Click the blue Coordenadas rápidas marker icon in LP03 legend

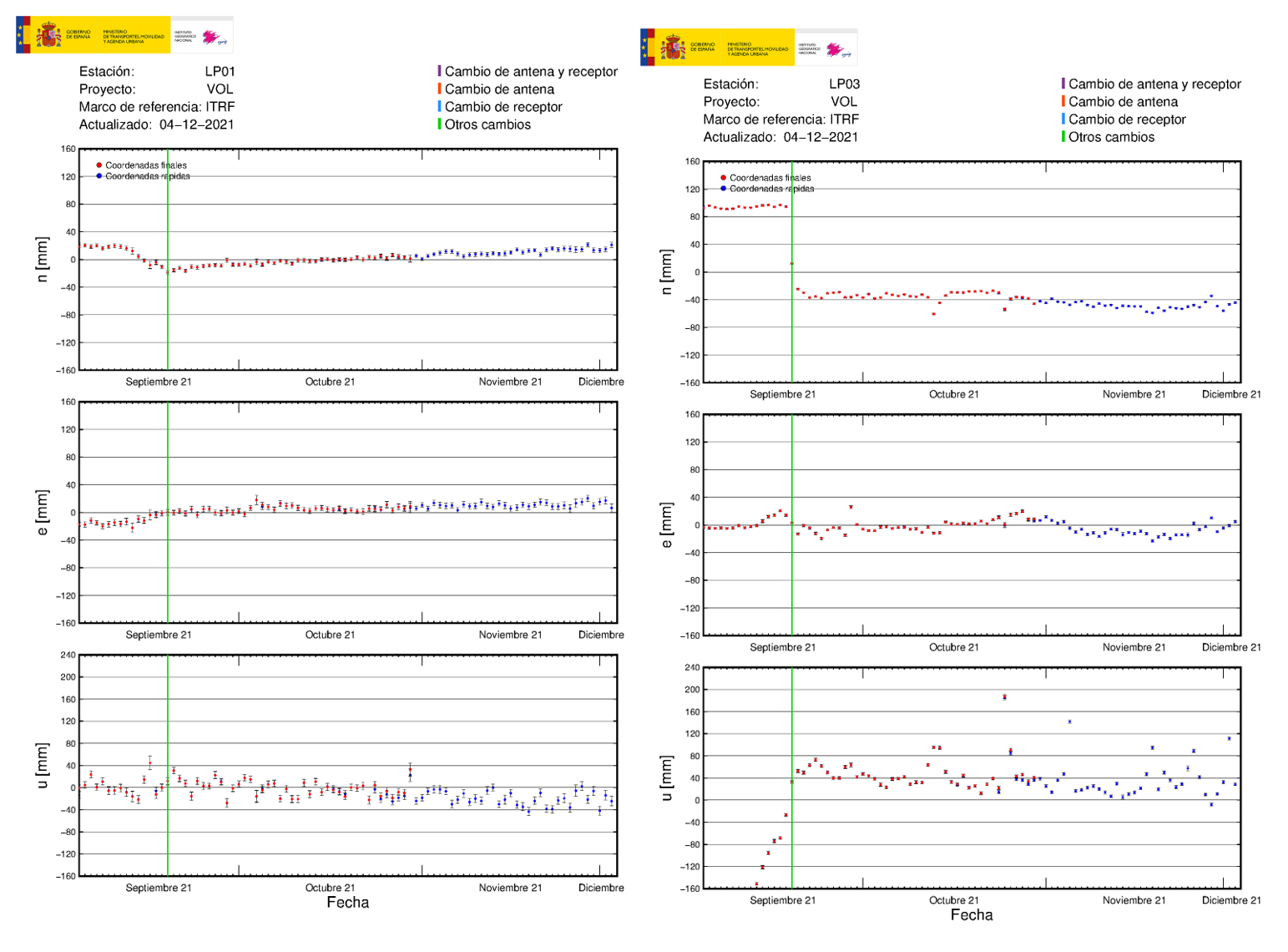click(x=723, y=189)
